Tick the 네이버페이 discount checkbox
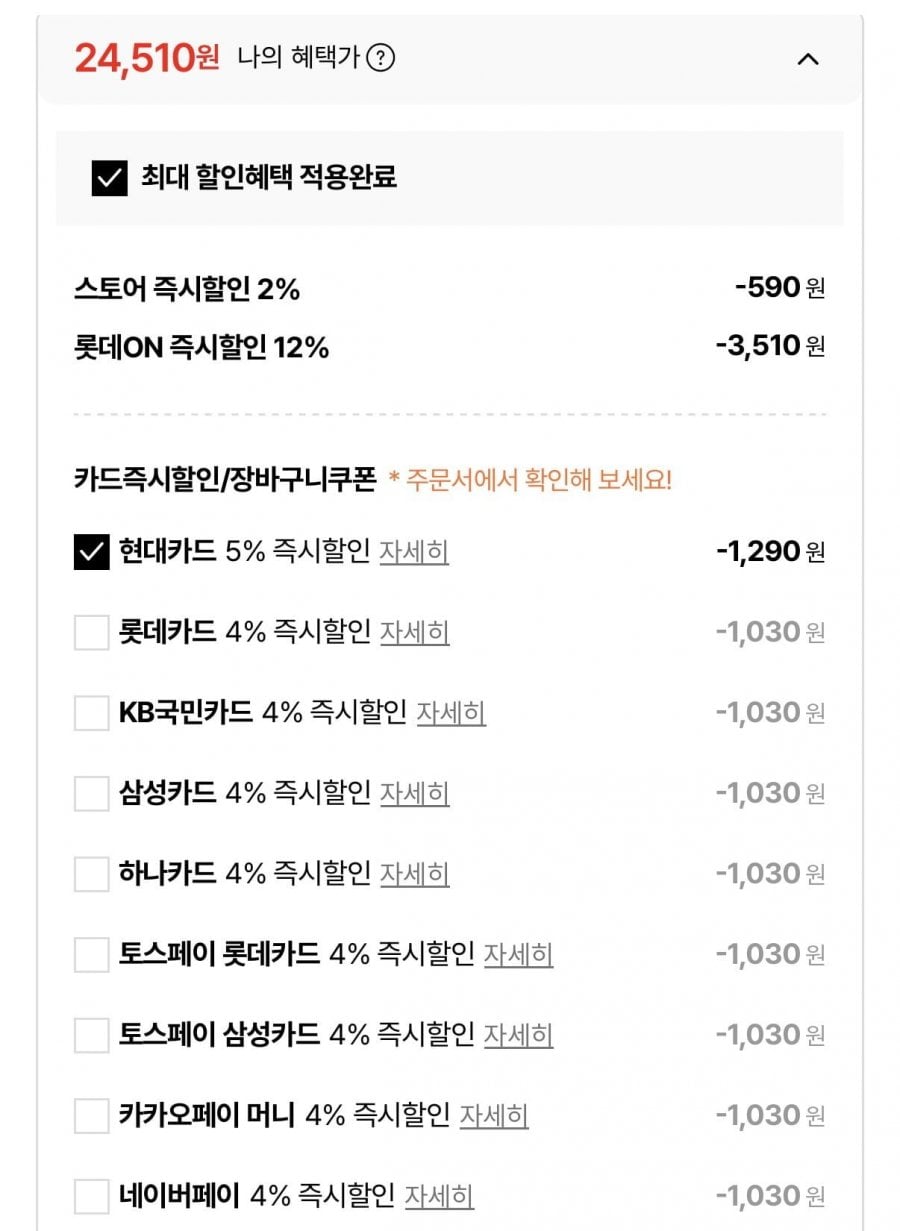Viewport: 900px width, 1231px height. tap(91, 1196)
